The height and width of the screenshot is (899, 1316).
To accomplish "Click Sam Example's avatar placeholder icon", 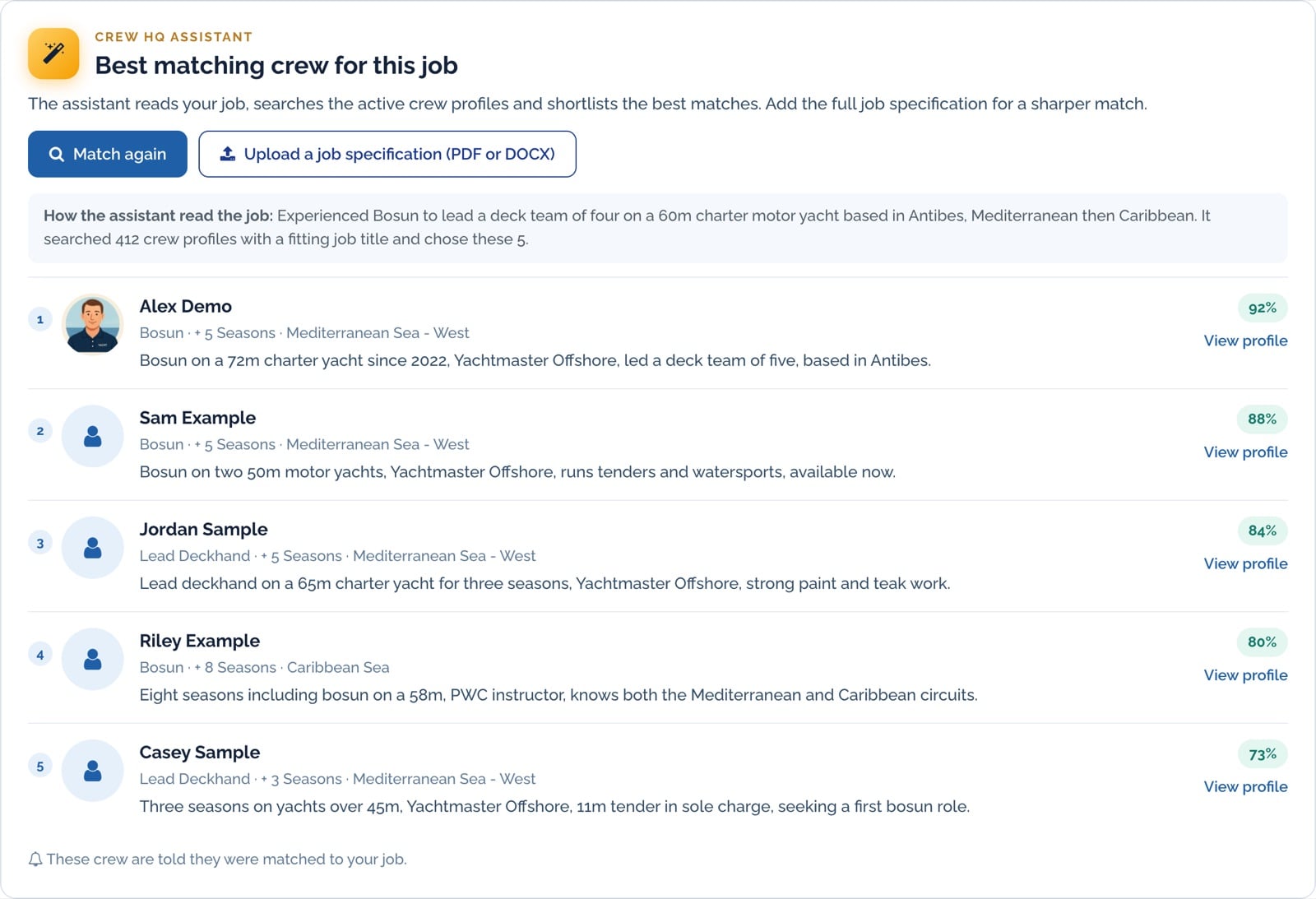I will pyautogui.click(x=93, y=436).
